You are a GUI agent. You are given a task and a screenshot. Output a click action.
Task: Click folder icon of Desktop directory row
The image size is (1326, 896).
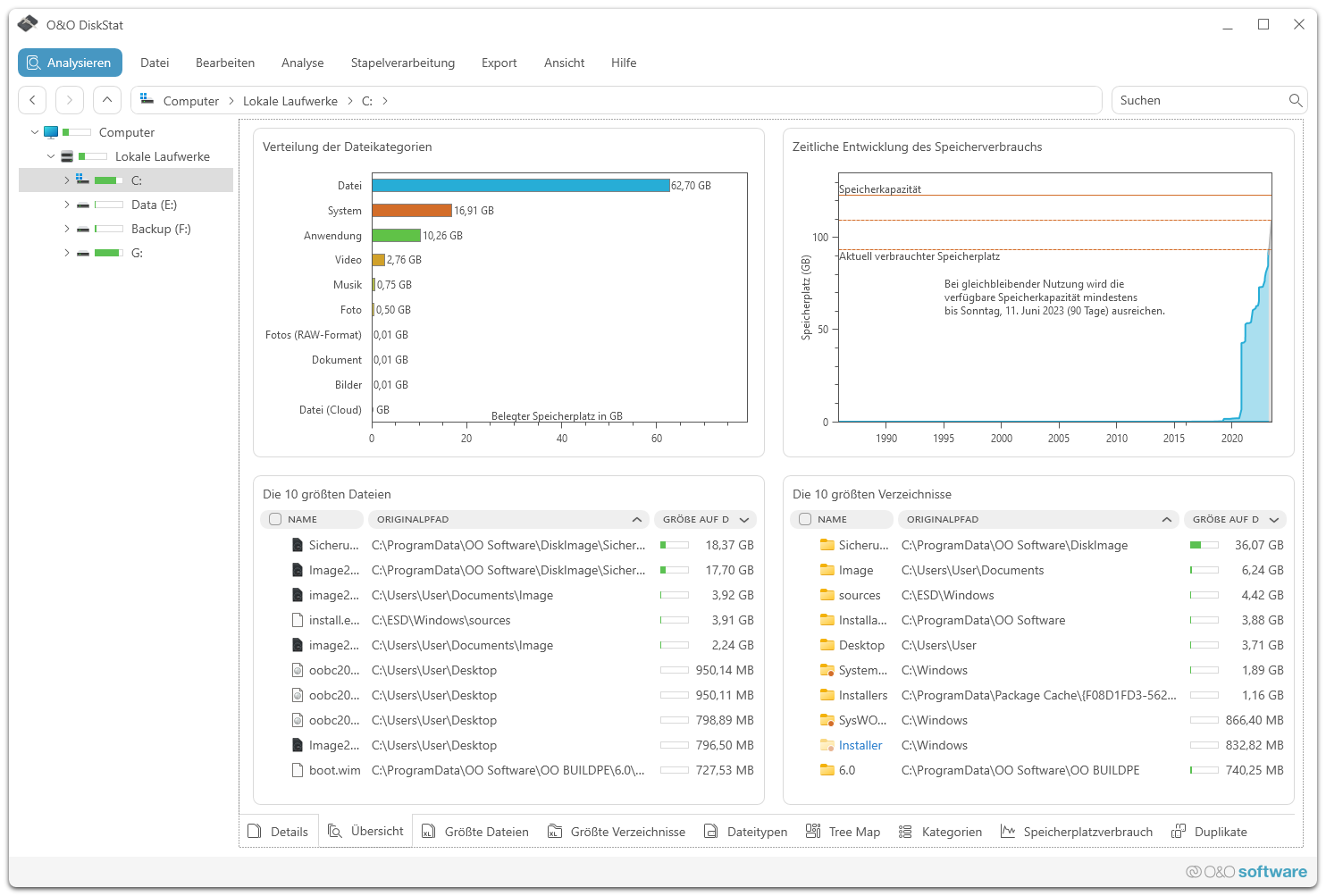827,645
